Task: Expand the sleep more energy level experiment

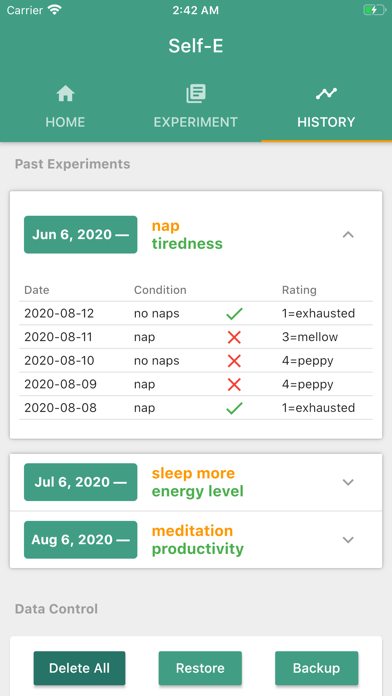Action: coord(348,482)
